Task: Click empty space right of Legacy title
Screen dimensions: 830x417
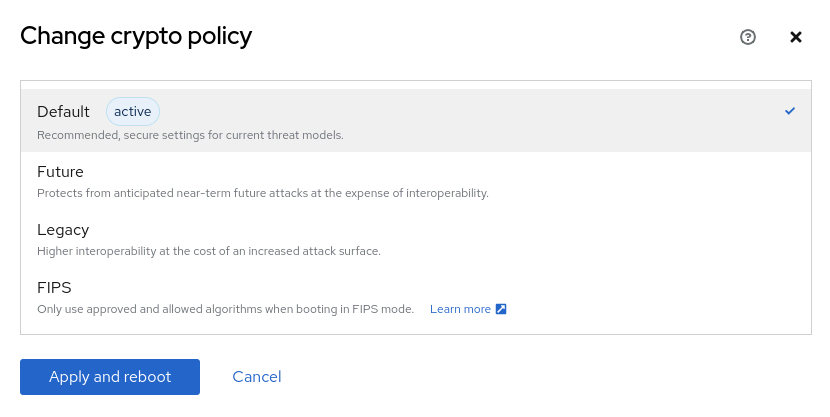Action: (x=450, y=229)
